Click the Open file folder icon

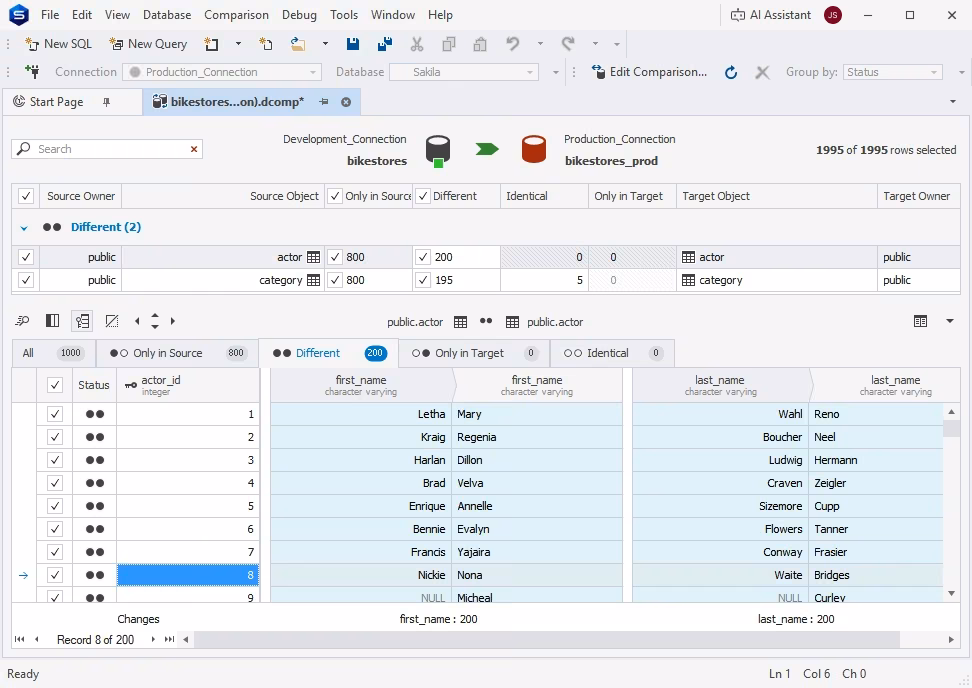(298, 44)
